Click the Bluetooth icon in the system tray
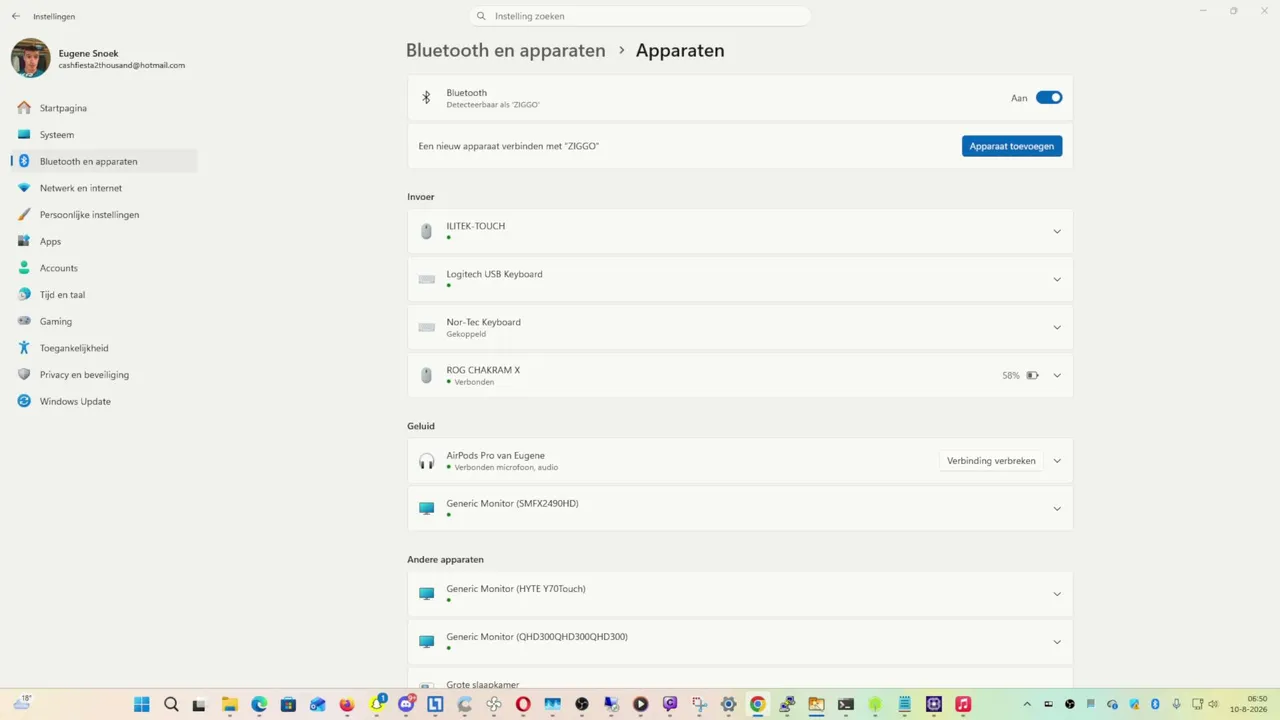 1155,704
